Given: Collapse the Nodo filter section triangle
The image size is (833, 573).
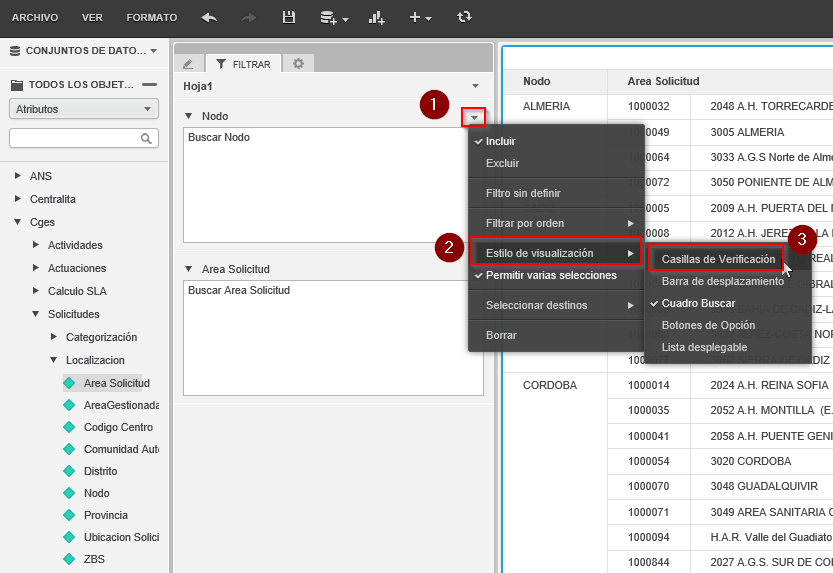Looking at the screenshot, I should [189, 116].
